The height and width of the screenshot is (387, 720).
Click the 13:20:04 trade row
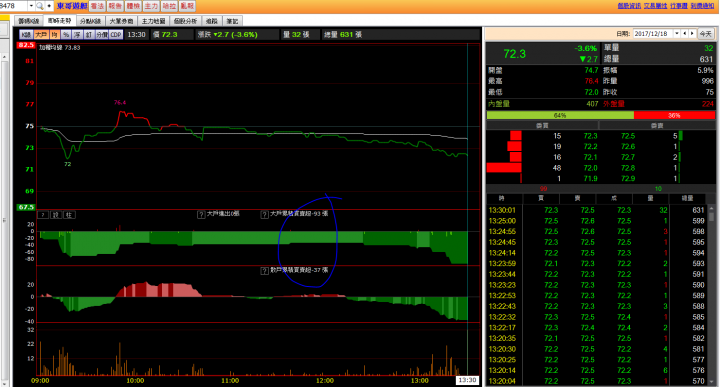tap(596, 381)
